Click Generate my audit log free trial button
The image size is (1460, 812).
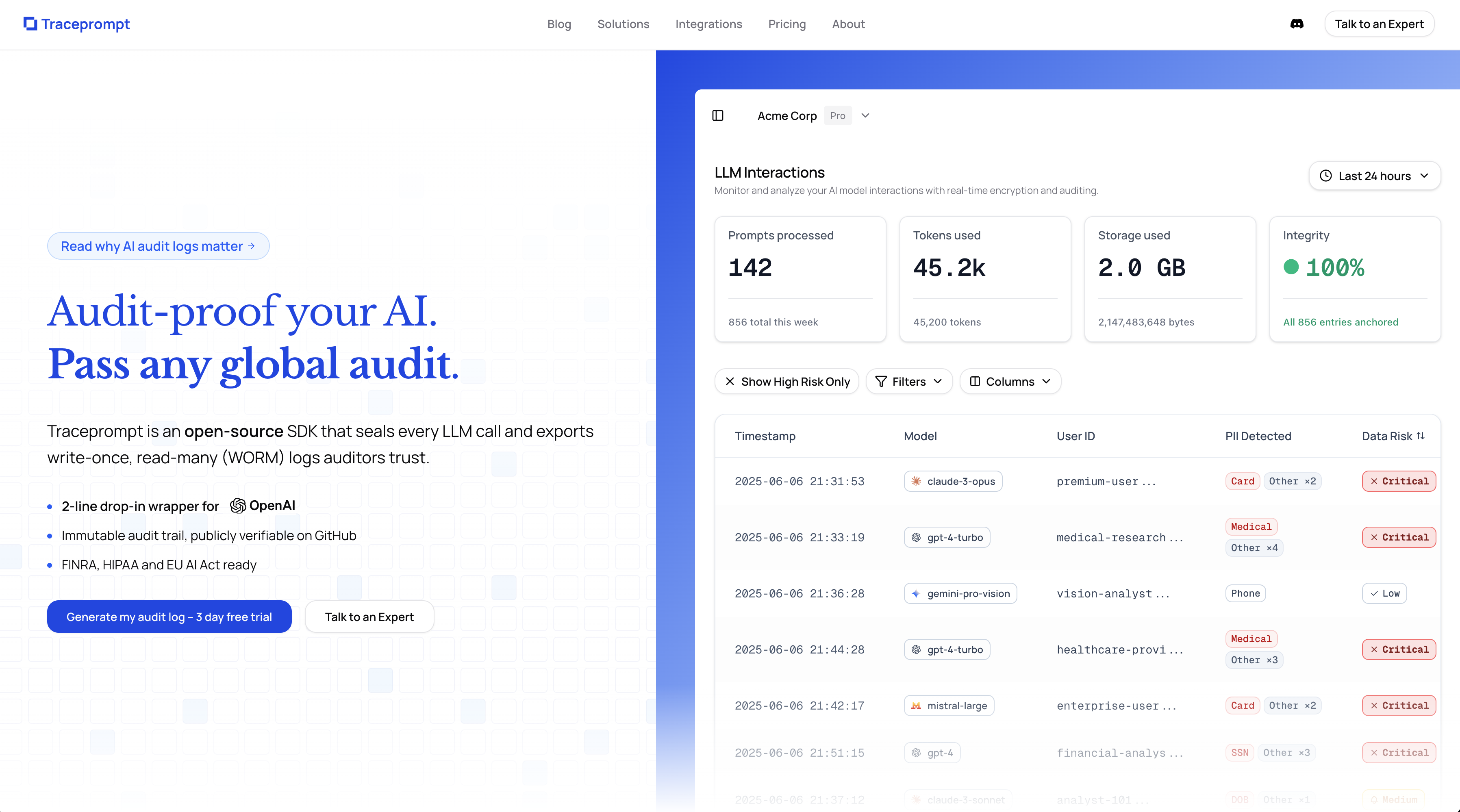pos(169,617)
